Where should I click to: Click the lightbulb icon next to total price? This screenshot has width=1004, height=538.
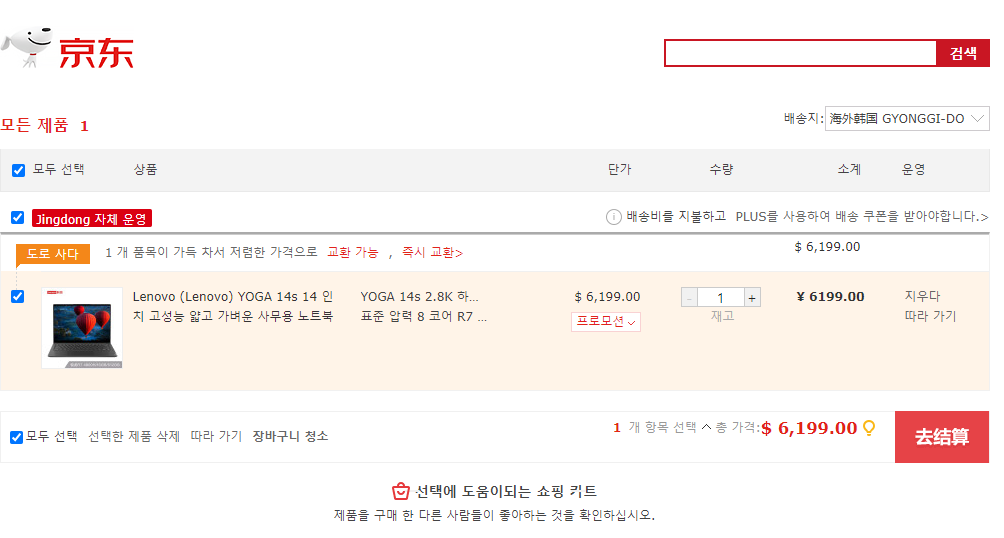[x=869, y=428]
